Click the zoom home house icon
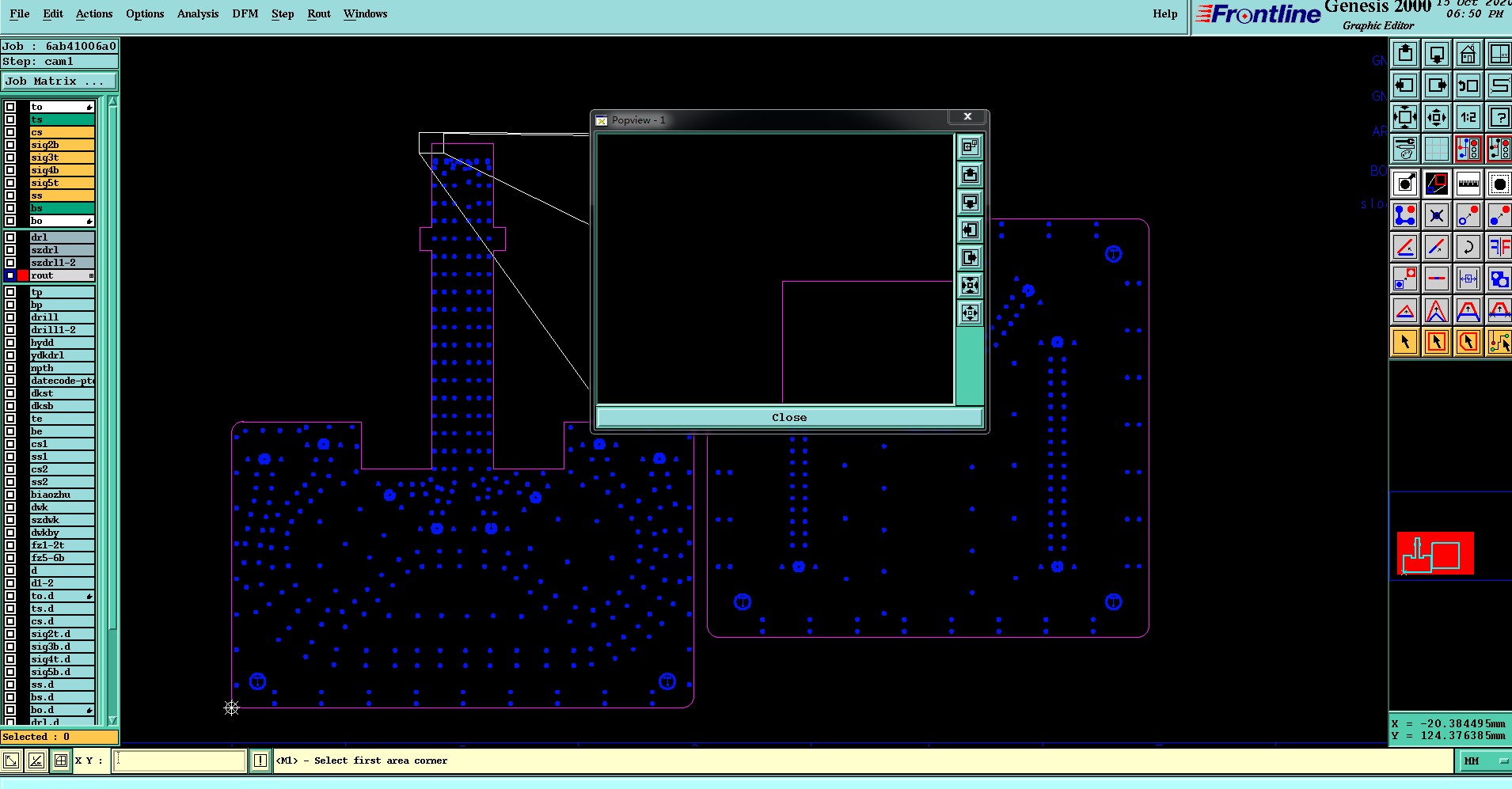 [1468, 55]
